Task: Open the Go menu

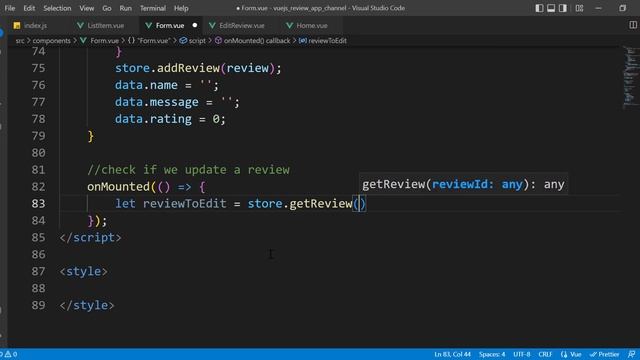Action: coord(107,8)
